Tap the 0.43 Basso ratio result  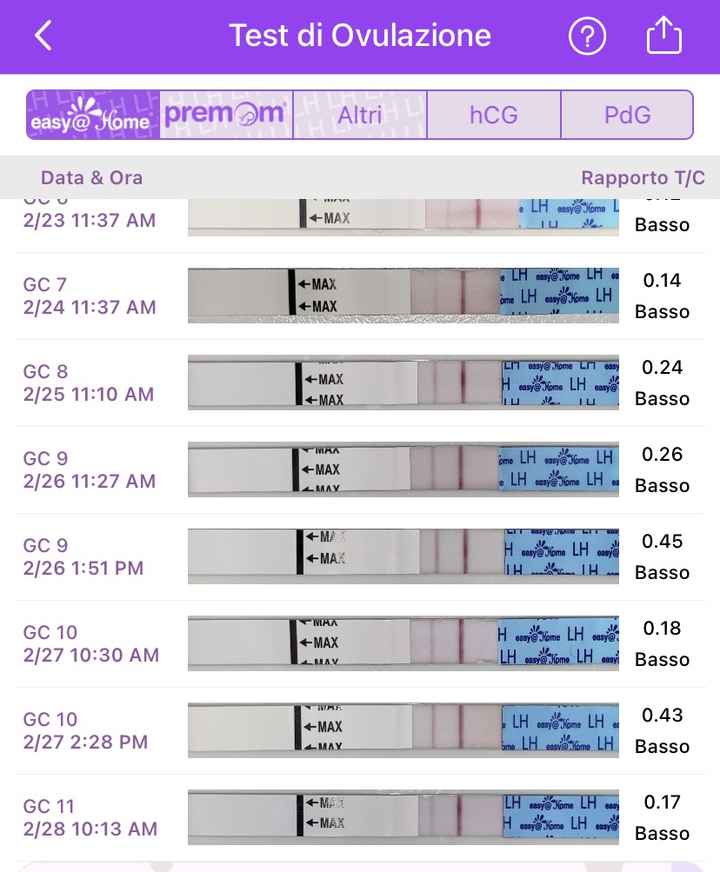(662, 730)
